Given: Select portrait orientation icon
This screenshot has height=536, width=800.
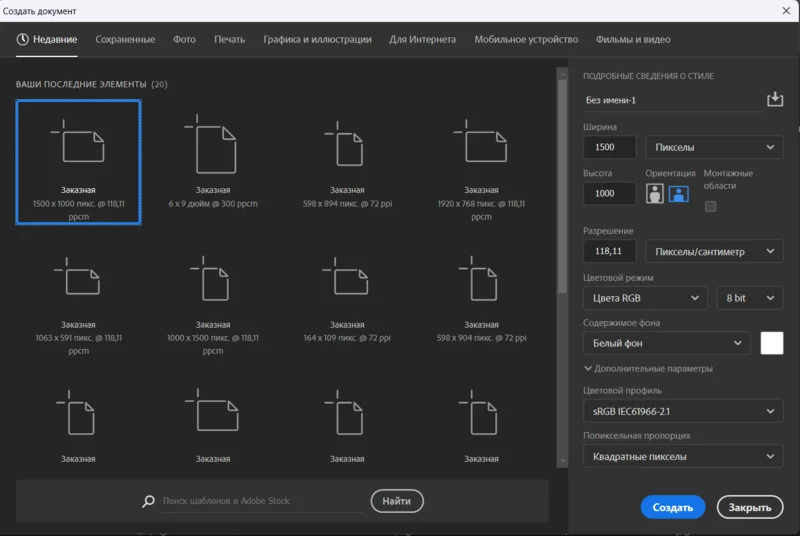Looking at the screenshot, I should point(656,194).
